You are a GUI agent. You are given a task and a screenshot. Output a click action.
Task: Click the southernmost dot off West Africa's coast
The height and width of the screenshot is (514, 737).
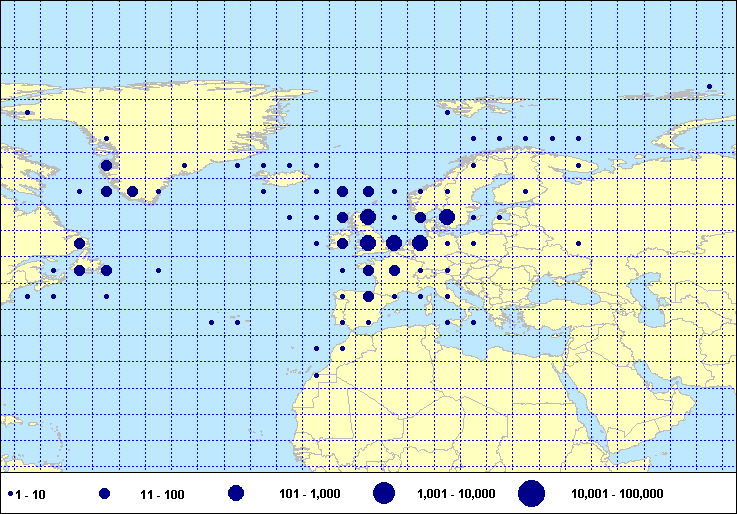tap(316, 375)
